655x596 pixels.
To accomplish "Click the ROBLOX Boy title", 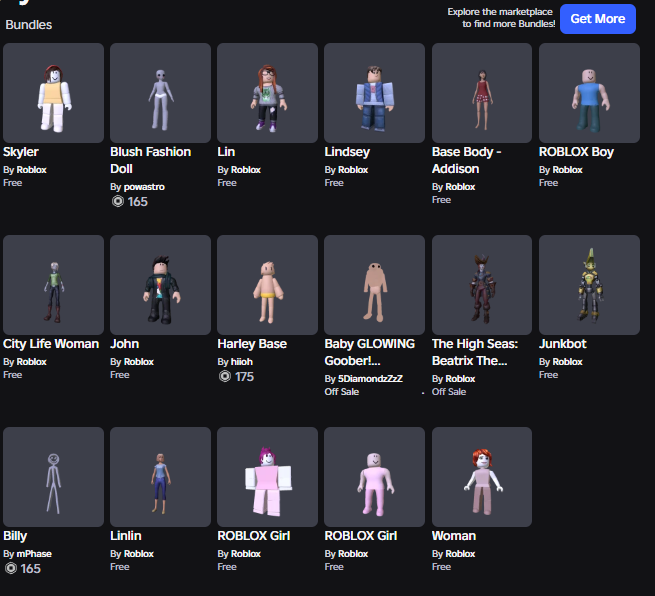I will (576, 152).
